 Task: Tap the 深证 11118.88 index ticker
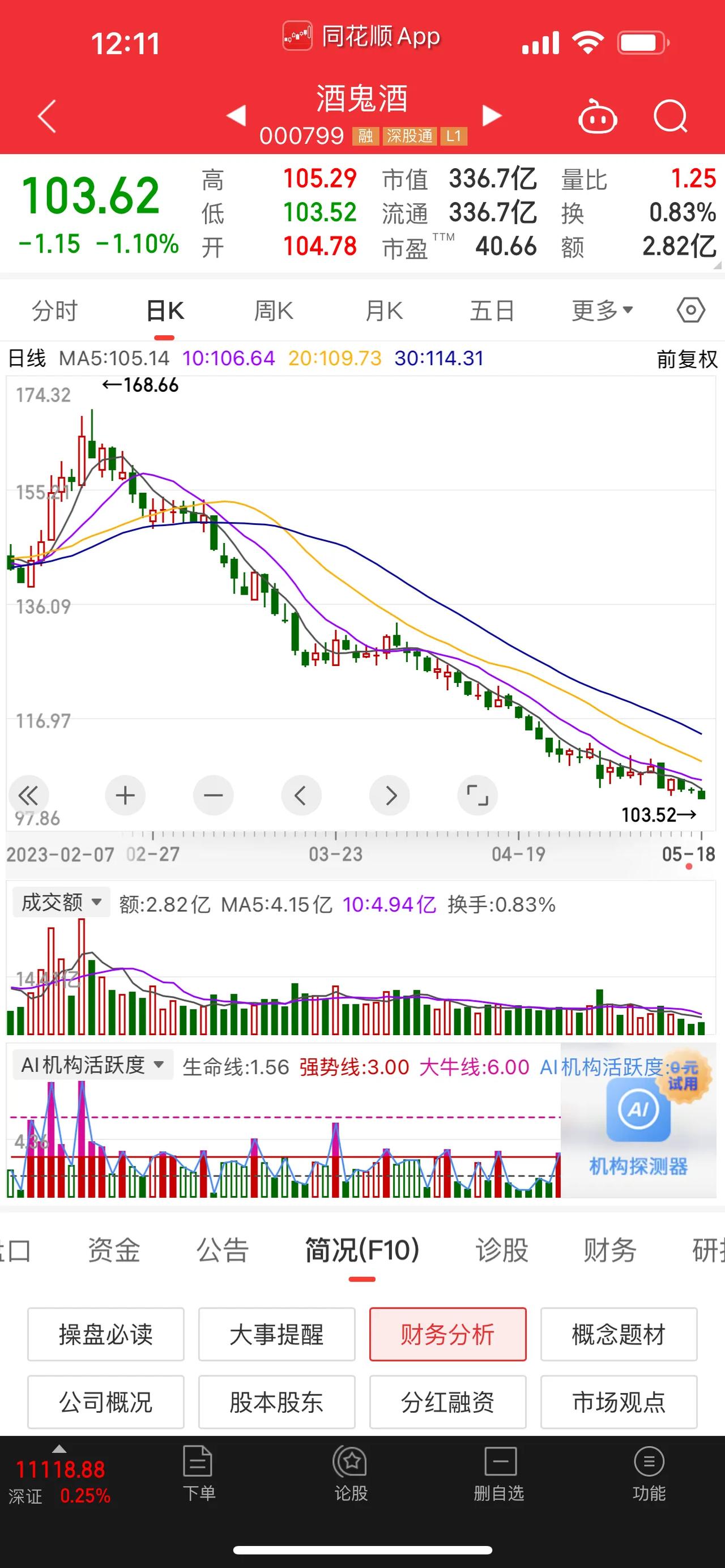pos(59,1482)
